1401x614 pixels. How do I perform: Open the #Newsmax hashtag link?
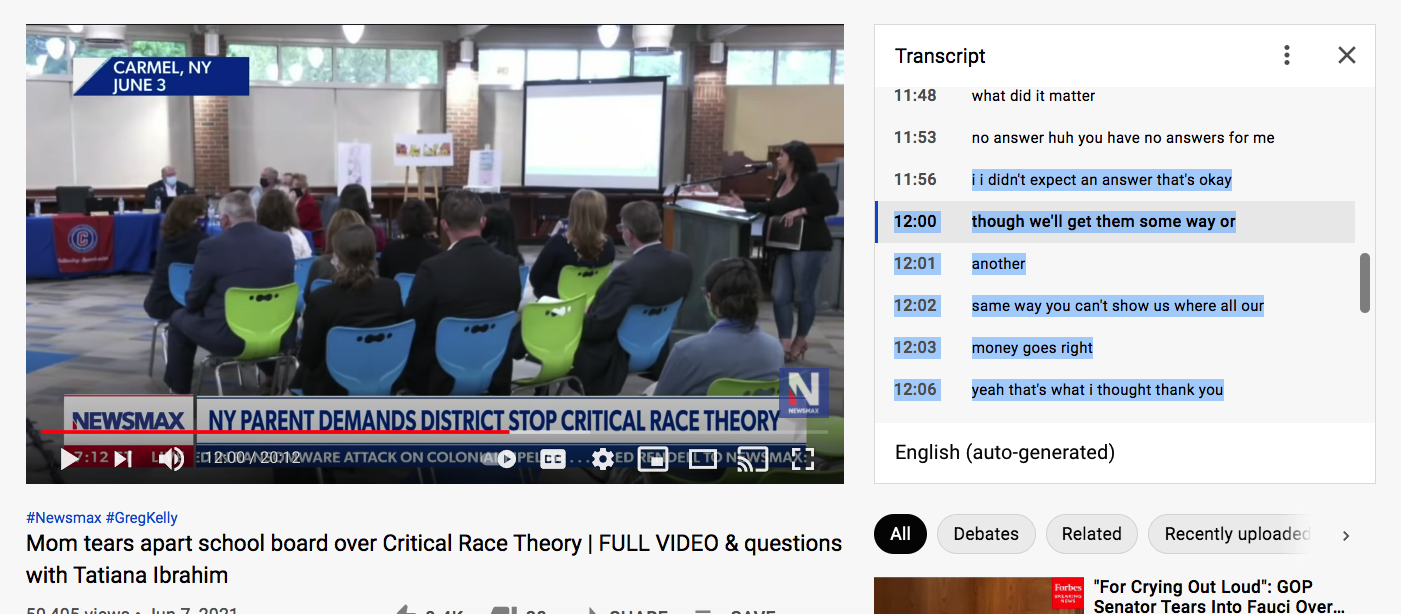tap(64, 518)
